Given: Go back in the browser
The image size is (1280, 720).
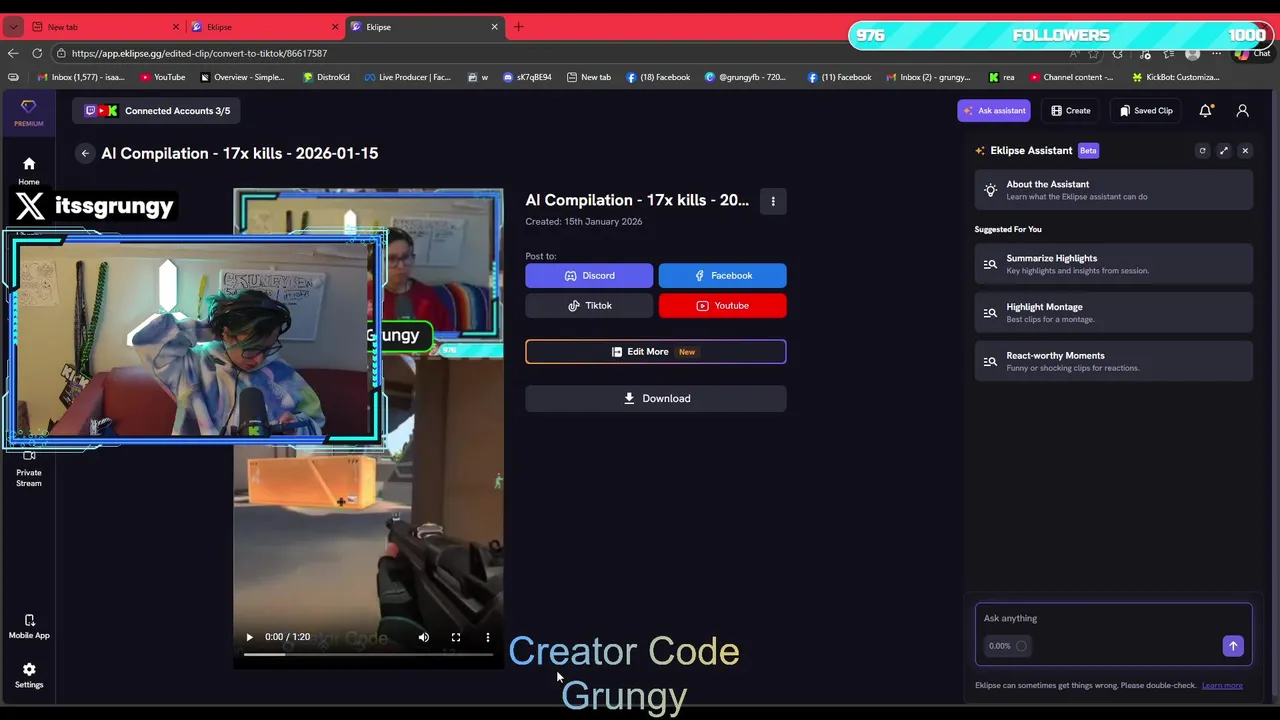Looking at the screenshot, I should click(x=13, y=53).
